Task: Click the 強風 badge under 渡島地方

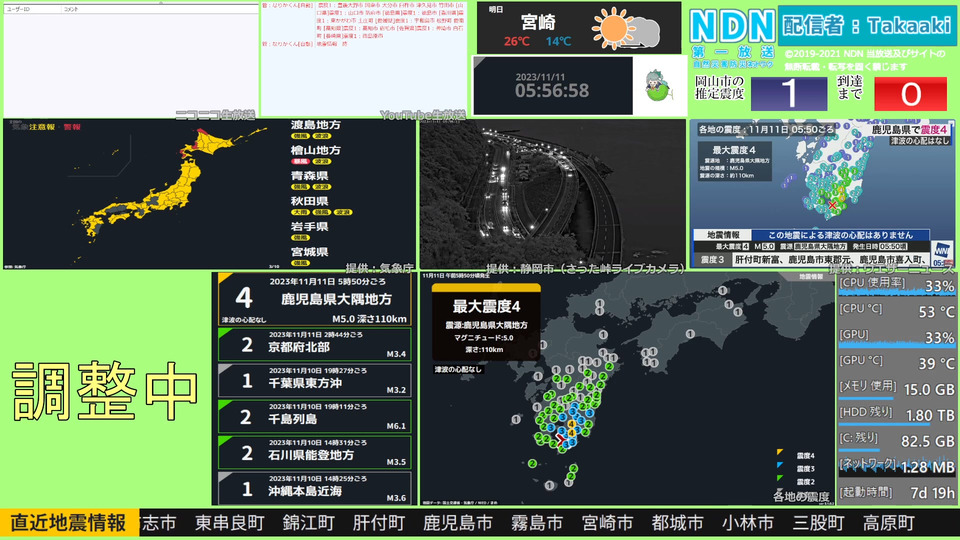Action: click(x=300, y=136)
